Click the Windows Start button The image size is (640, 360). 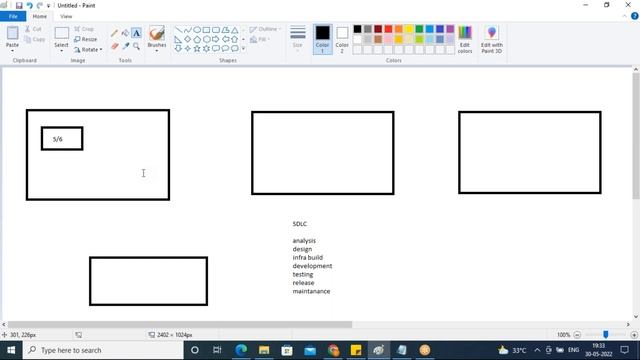click(11, 350)
